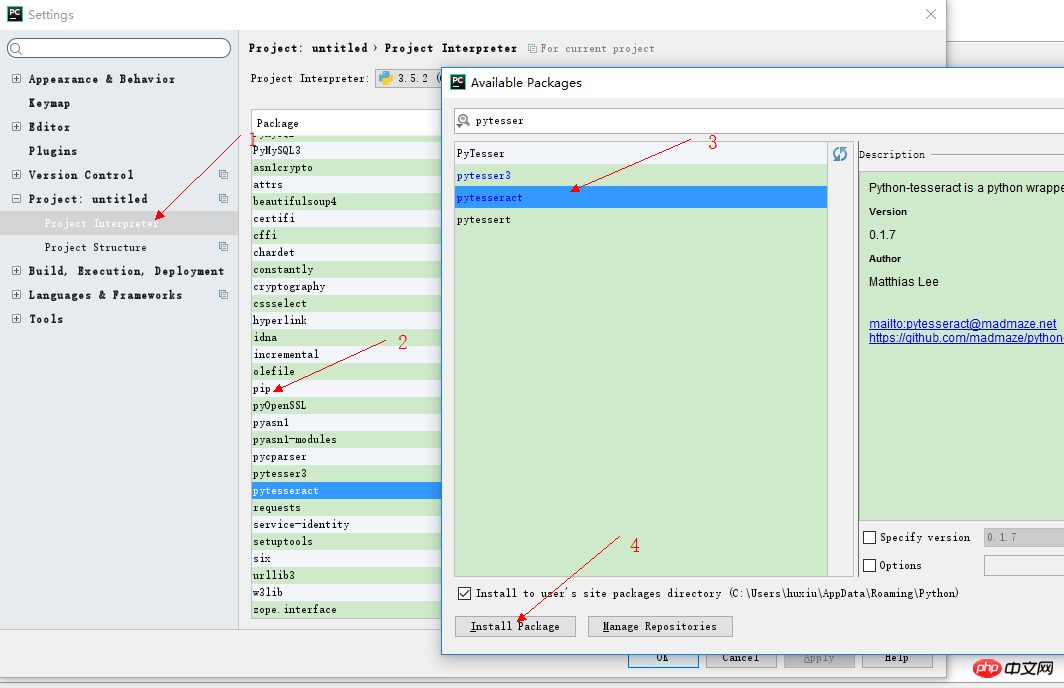1064x688 pixels.
Task: Click the per-project icon beside Languages & Frameworks
Action: (x=223, y=294)
